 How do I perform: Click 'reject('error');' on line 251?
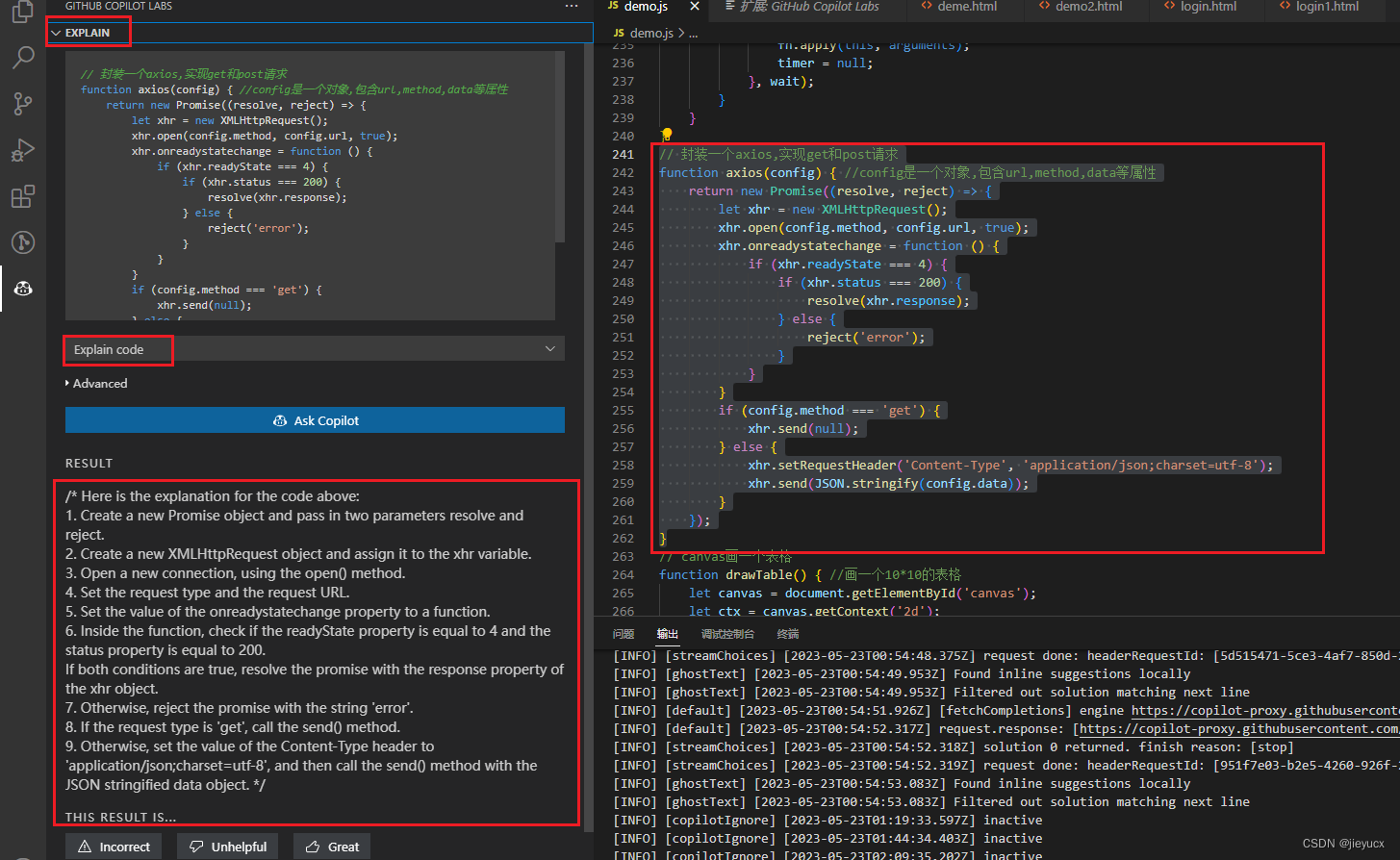point(866,337)
